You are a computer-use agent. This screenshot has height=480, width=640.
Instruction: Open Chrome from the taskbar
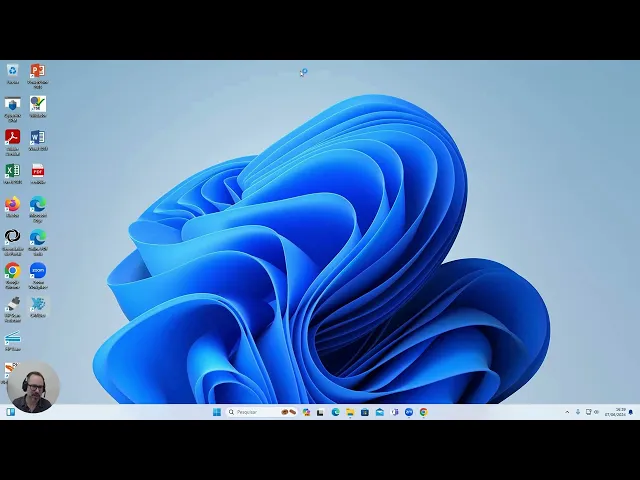tap(424, 412)
